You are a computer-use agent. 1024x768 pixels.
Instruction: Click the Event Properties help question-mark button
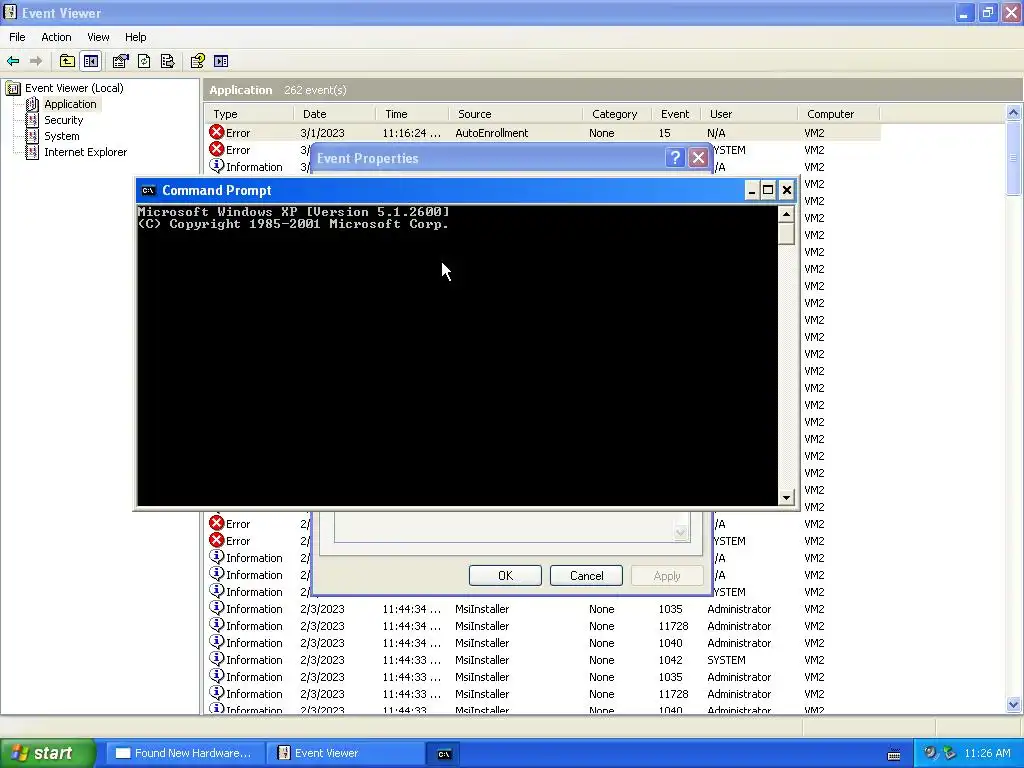coord(675,157)
